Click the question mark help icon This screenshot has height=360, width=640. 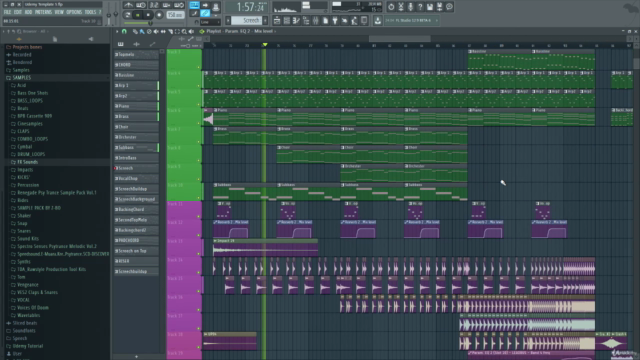[420, 7]
